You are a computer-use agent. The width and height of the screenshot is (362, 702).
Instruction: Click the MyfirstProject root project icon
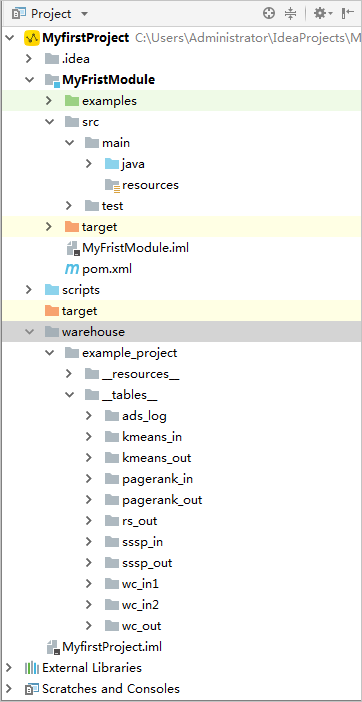point(32,38)
